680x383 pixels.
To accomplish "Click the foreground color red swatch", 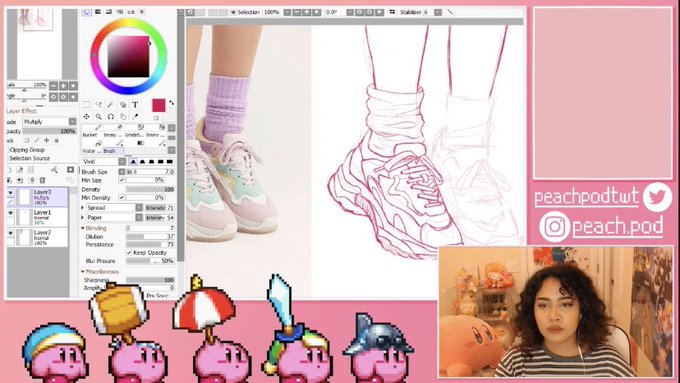I will pyautogui.click(x=159, y=105).
